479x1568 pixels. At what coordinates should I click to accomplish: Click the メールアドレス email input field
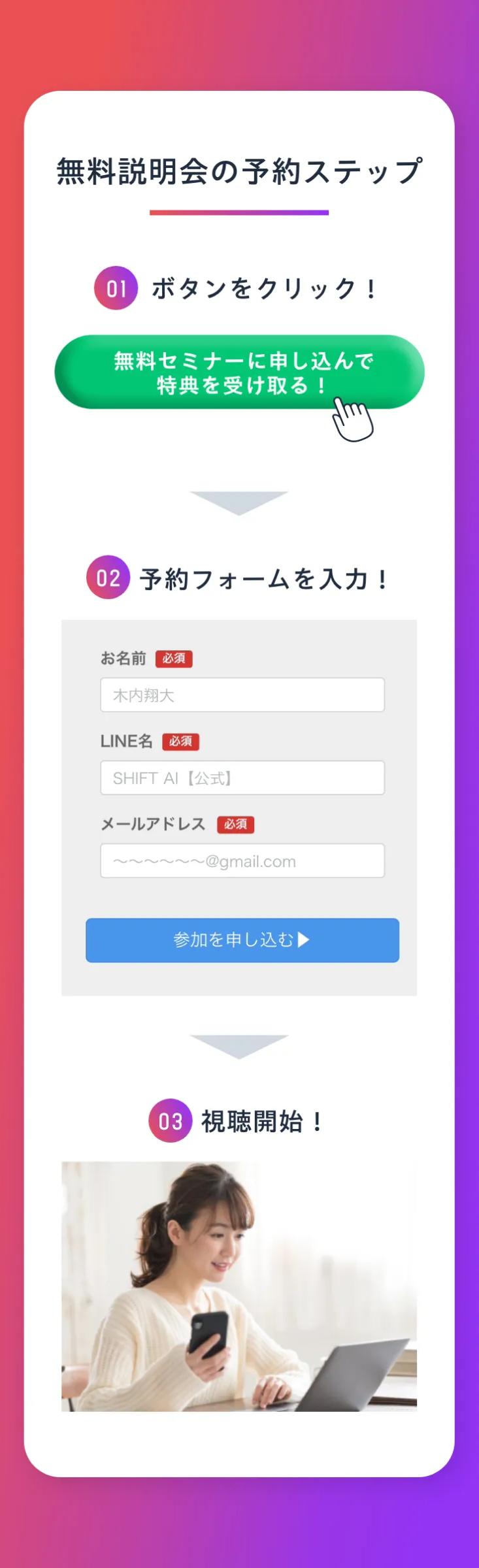tap(242, 861)
